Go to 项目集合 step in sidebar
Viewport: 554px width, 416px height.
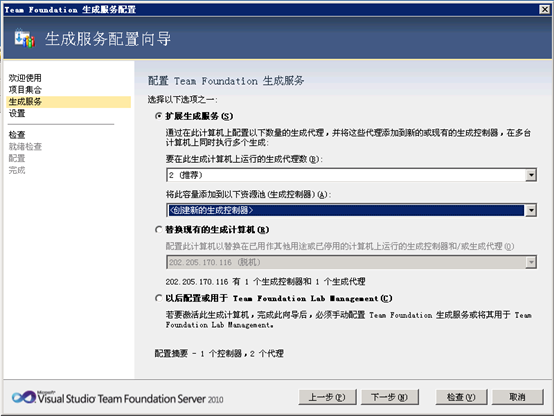25,90
